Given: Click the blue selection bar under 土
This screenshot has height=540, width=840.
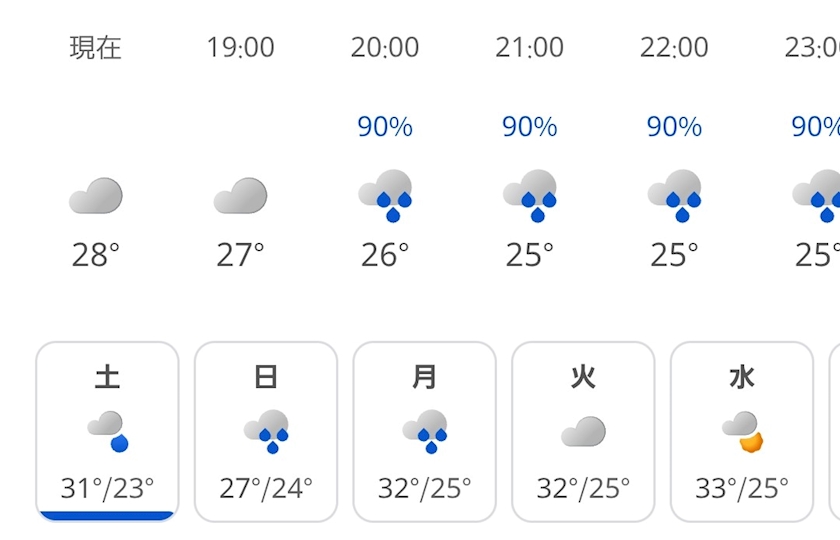Looking at the screenshot, I should [107, 516].
